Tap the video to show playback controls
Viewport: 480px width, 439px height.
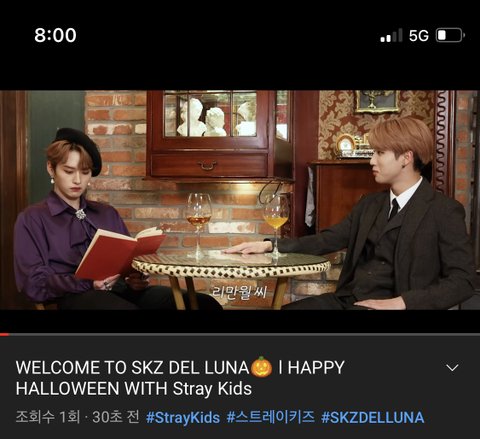pyautogui.click(x=240, y=200)
